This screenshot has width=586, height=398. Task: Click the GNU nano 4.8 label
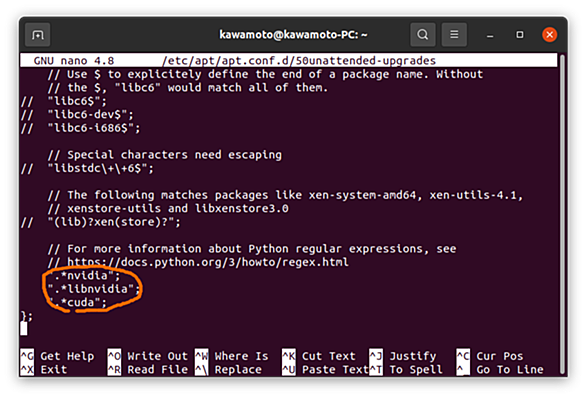pyautogui.click(x=74, y=61)
